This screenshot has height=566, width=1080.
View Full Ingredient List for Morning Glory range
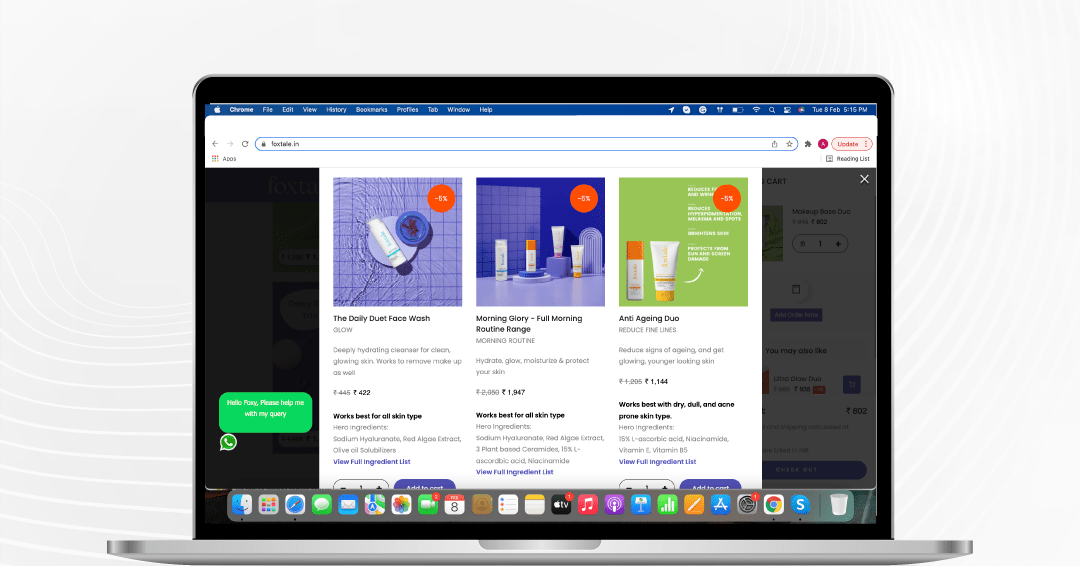(x=515, y=472)
